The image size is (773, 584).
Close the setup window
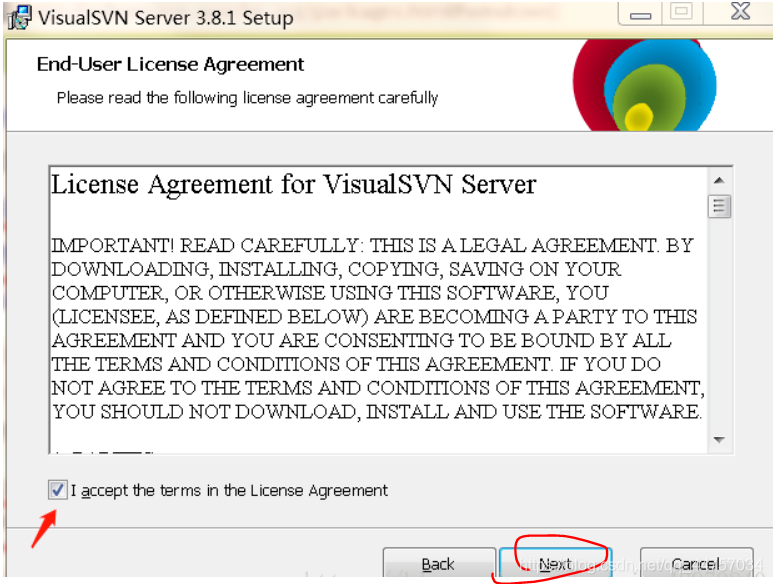point(740,11)
